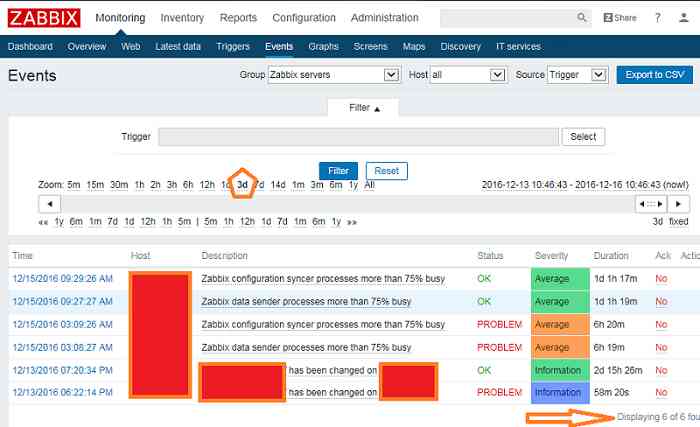Screen dimensions: 700x427
Task: Set zoom to All
Action: click(369, 185)
